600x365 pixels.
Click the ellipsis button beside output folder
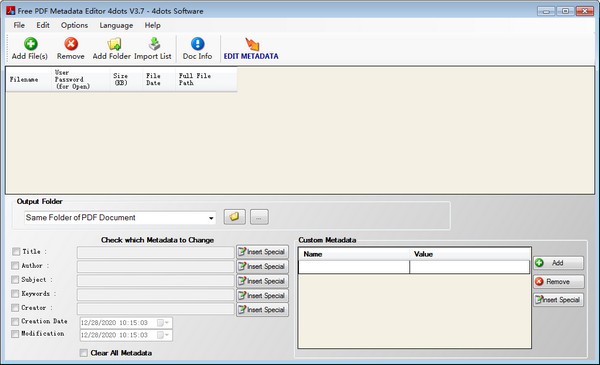tap(259, 217)
